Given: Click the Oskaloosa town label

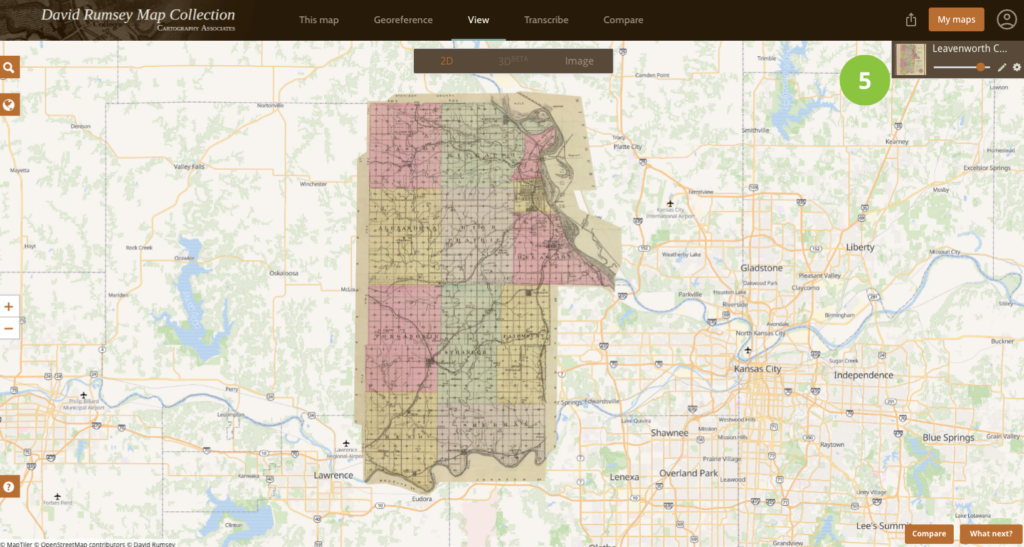Looking at the screenshot, I should (x=284, y=274).
